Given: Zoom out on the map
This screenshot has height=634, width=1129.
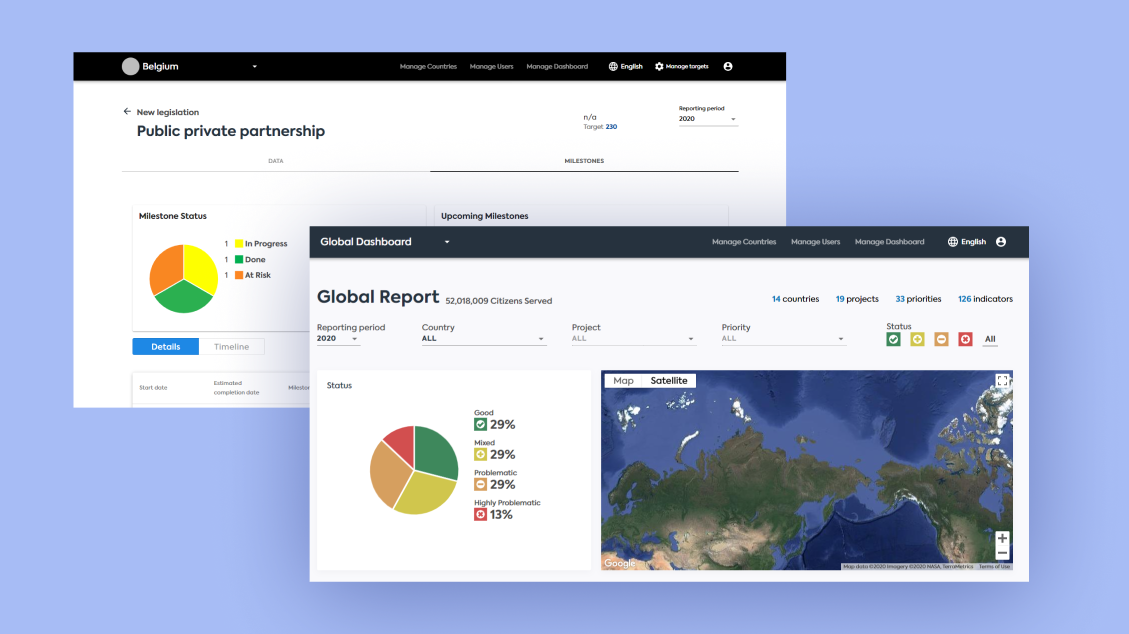Looking at the screenshot, I should click(x=1002, y=553).
